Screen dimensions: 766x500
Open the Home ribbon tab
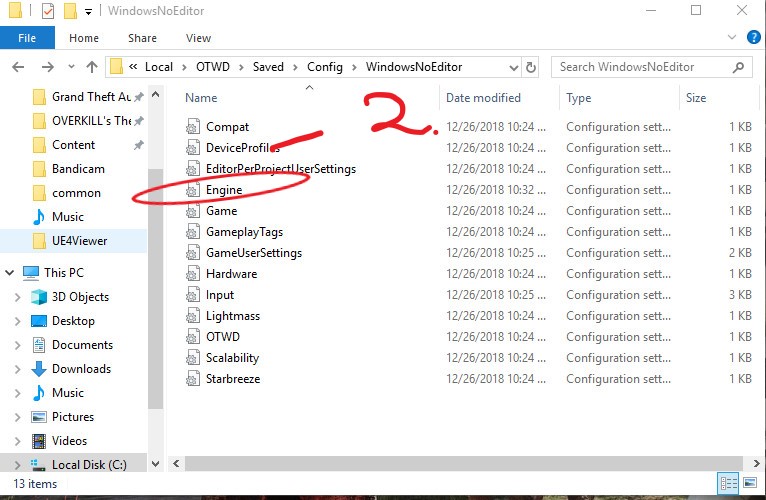pyautogui.click(x=84, y=38)
